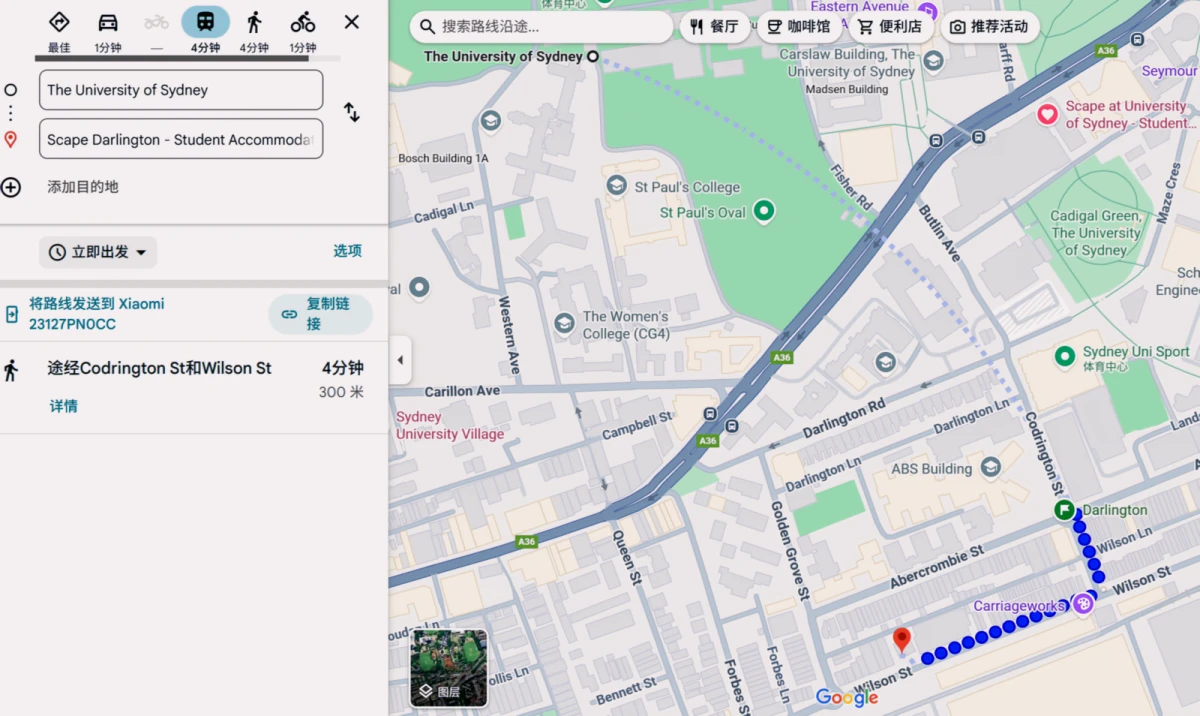The width and height of the screenshot is (1200, 716).
Task: Click the add destination plus icon
Action: [x=11, y=187]
